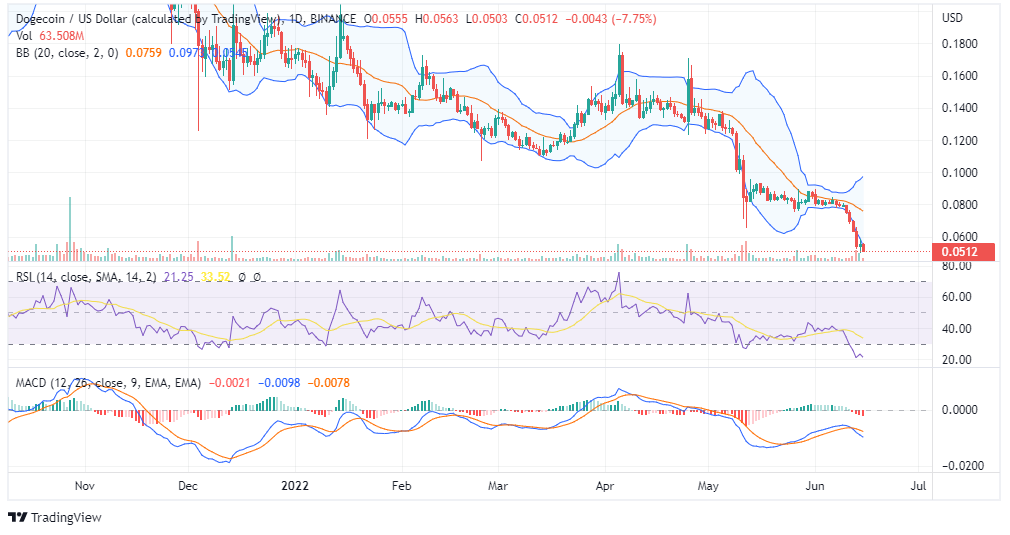
Task: Click the BB basis value 0.0759
Action: pyautogui.click(x=144, y=53)
